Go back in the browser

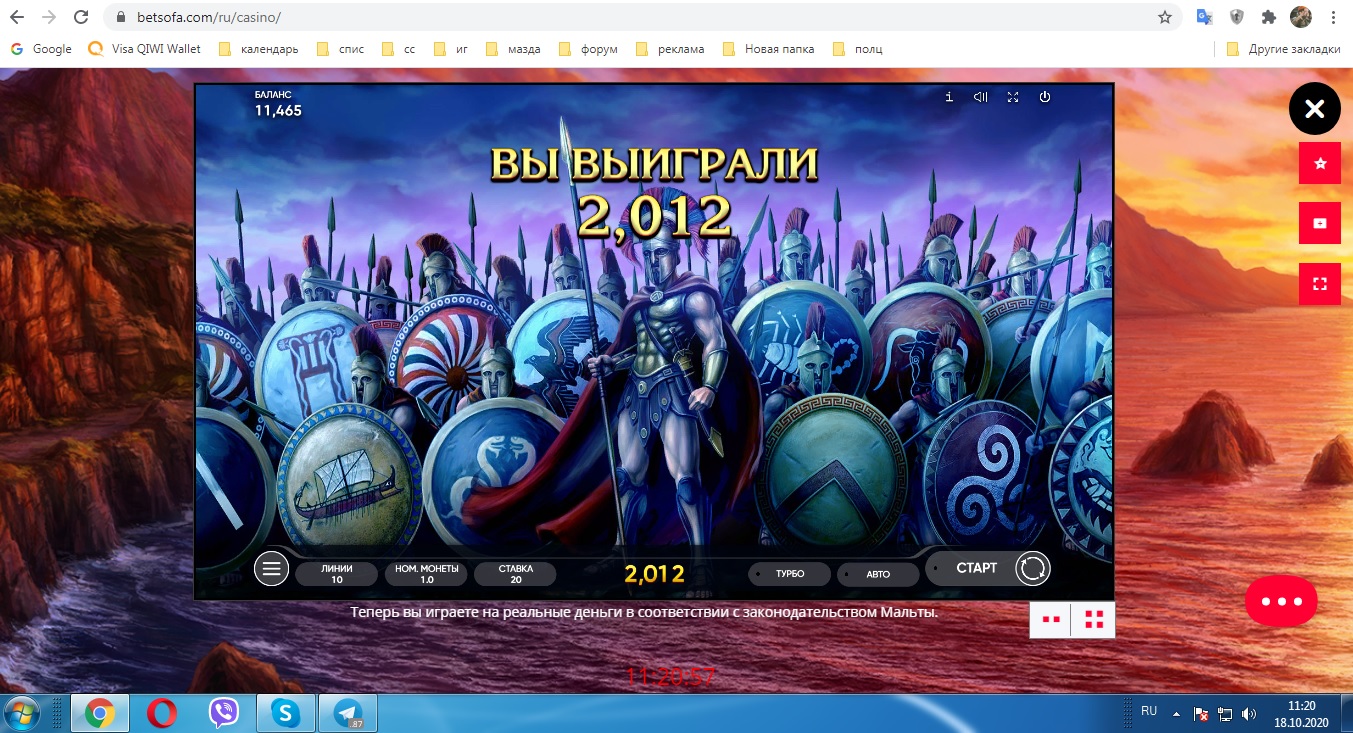coord(17,17)
